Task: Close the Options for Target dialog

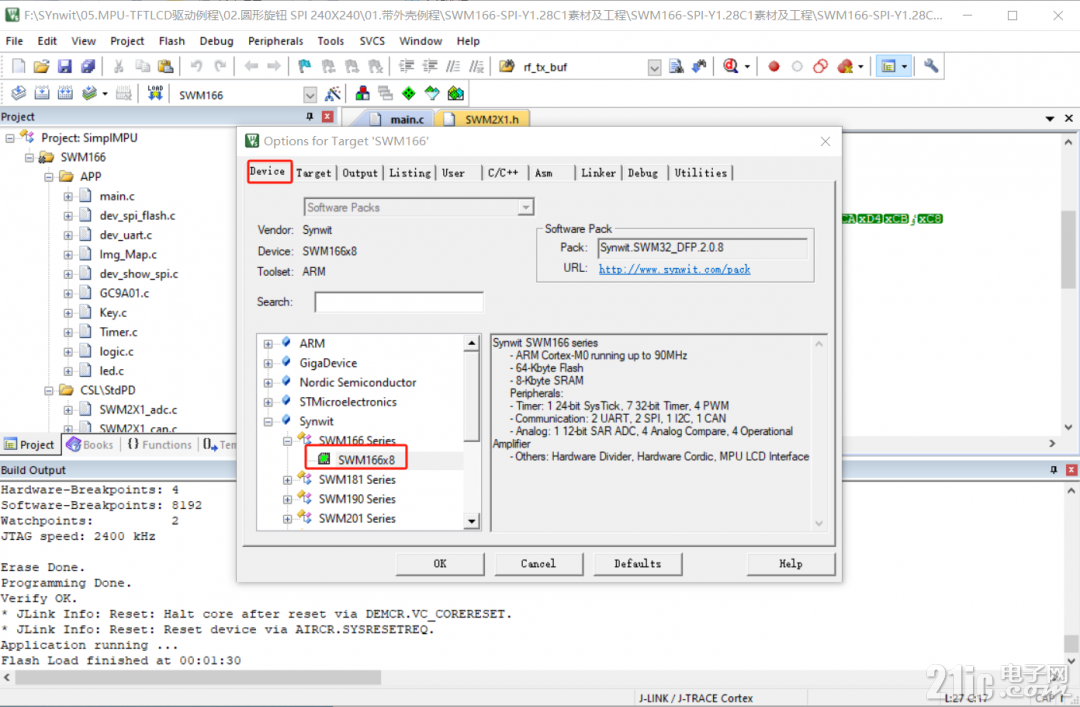Action: click(825, 141)
